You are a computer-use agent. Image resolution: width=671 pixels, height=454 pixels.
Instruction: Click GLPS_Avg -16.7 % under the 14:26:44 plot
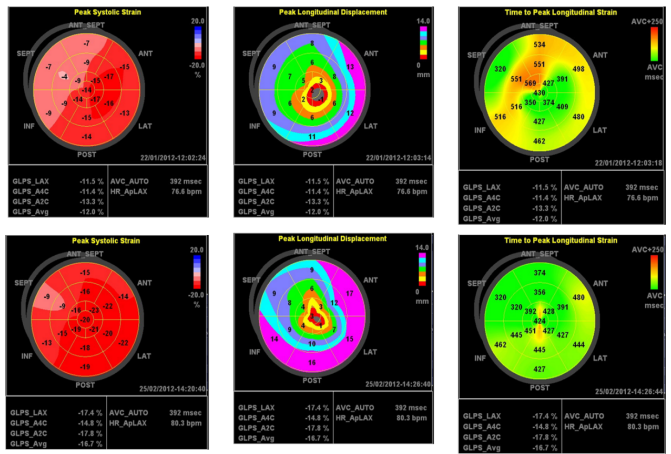pos(510,448)
